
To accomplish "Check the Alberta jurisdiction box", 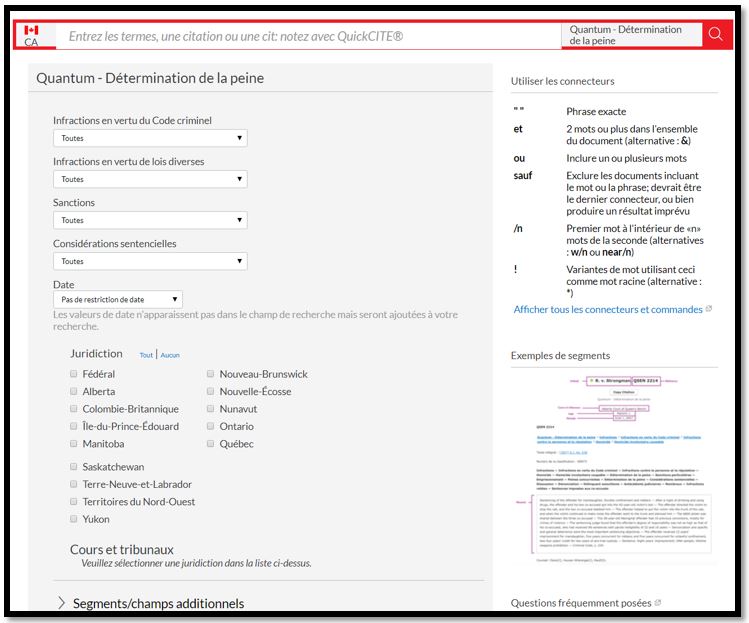I will [74, 391].
